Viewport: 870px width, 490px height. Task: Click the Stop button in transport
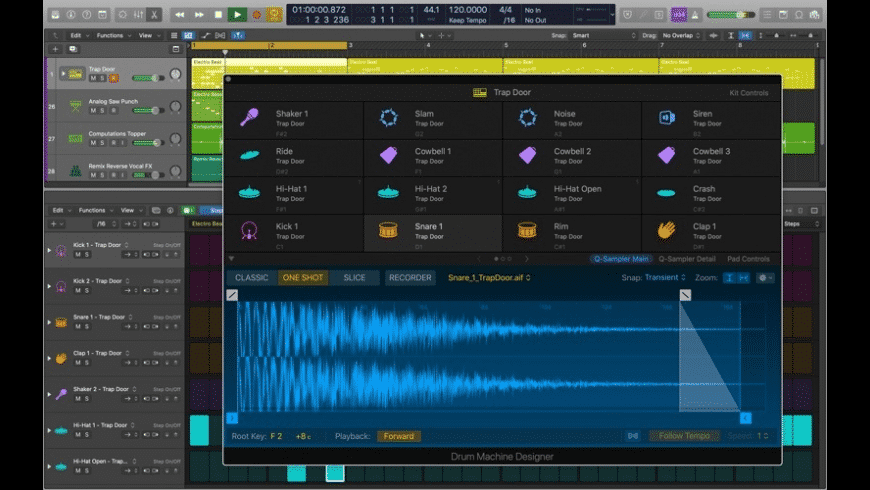click(x=218, y=15)
